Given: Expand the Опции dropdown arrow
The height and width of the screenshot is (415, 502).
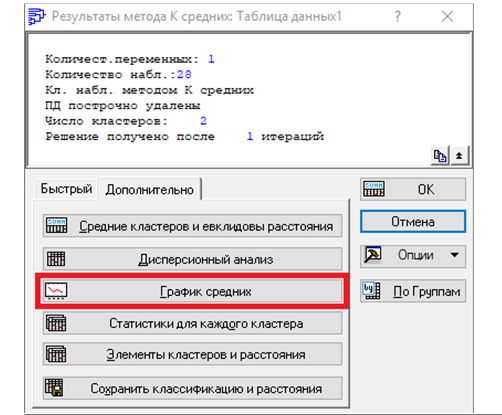Looking at the screenshot, I should pos(454,255).
